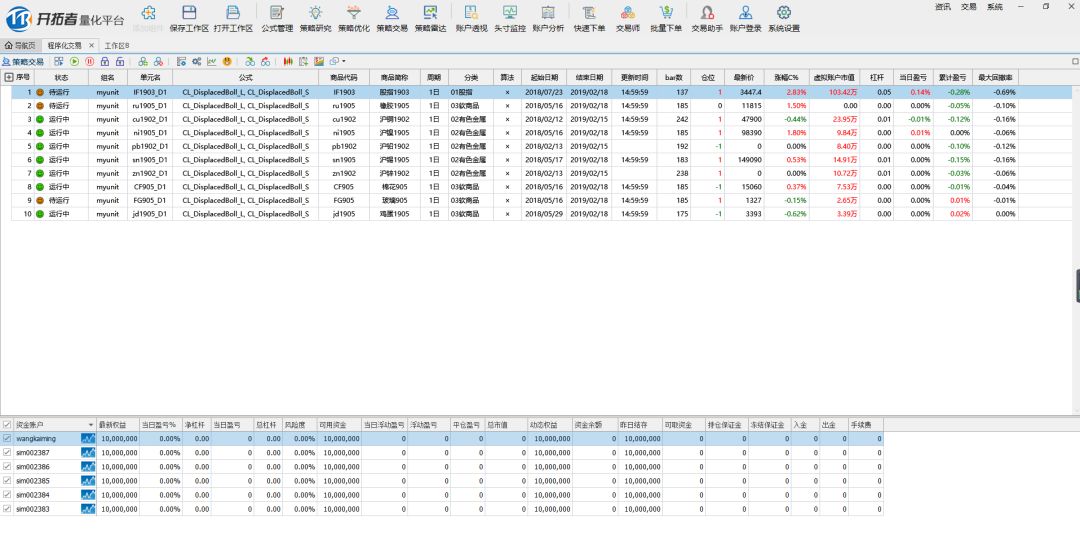Viewport: 1080px width, 542px height.
Task: Open workspace via 打开工作区 icon
Action: point(233,12)
